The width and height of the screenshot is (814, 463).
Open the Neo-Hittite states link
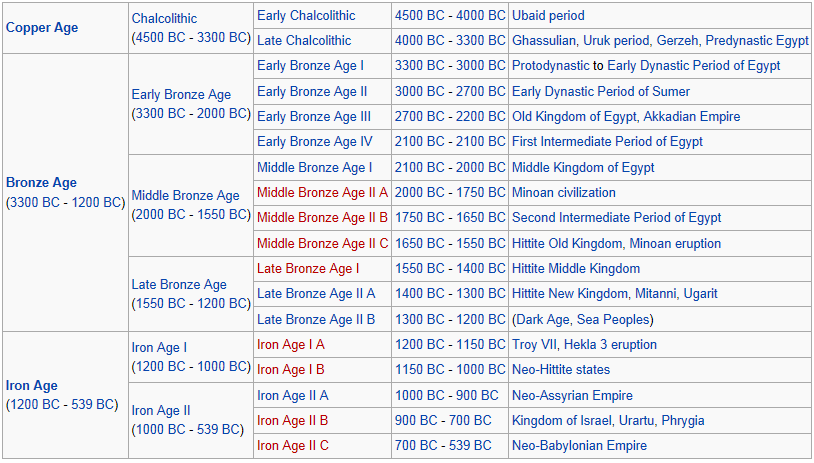(561, 370)
